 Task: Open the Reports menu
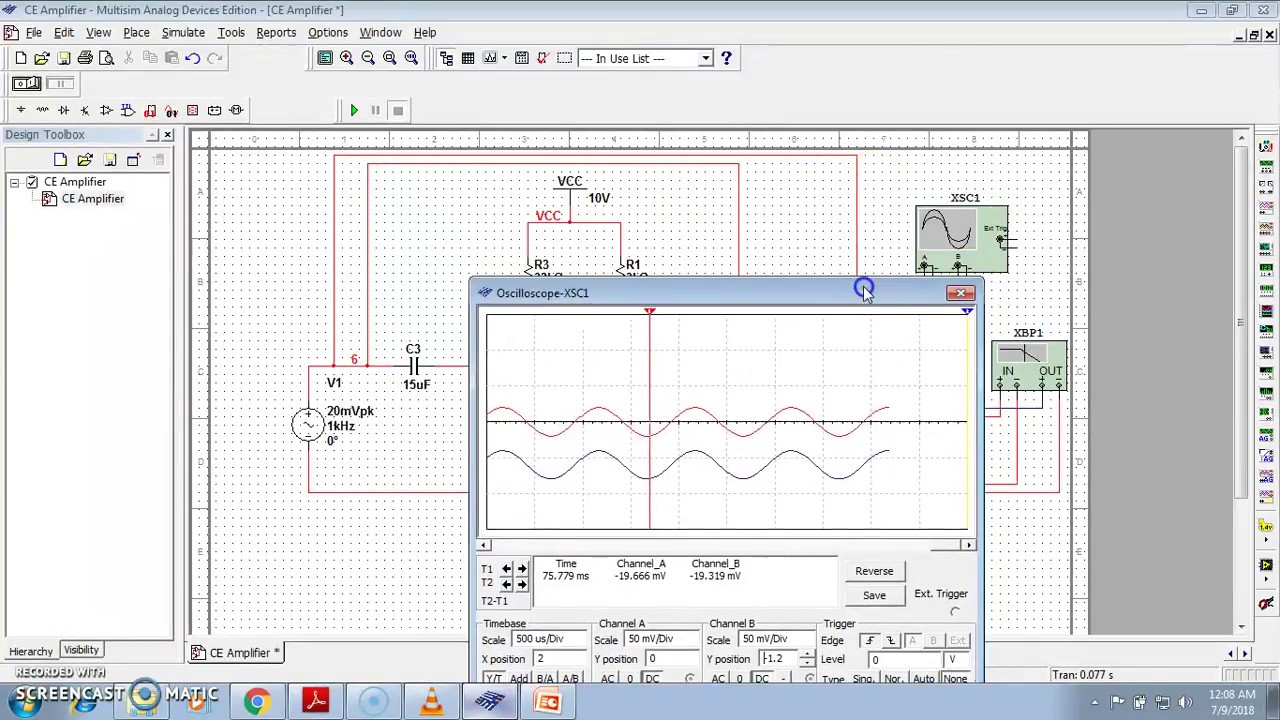point(276,32)
